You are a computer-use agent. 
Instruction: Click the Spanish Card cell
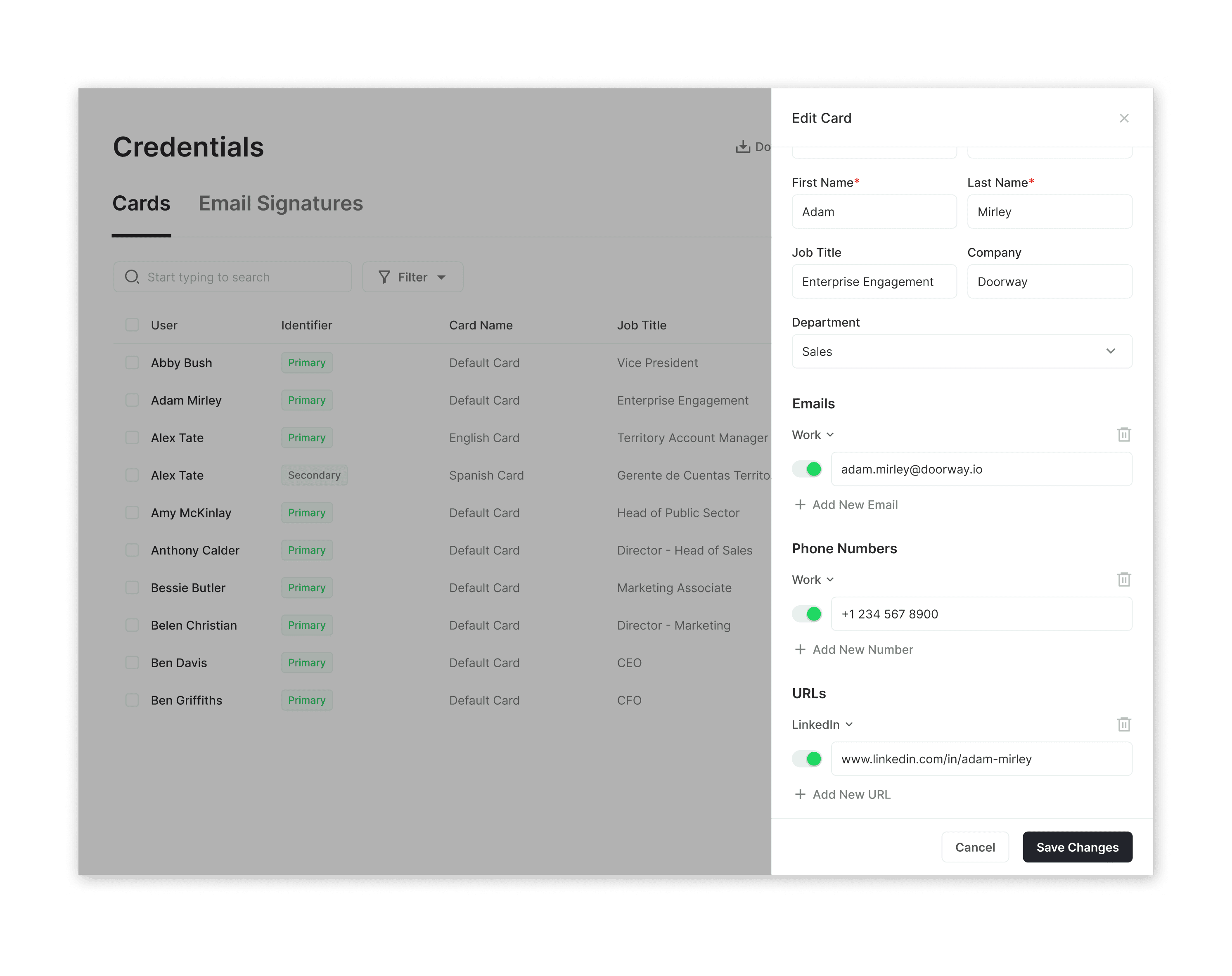(x=486, y=476)
